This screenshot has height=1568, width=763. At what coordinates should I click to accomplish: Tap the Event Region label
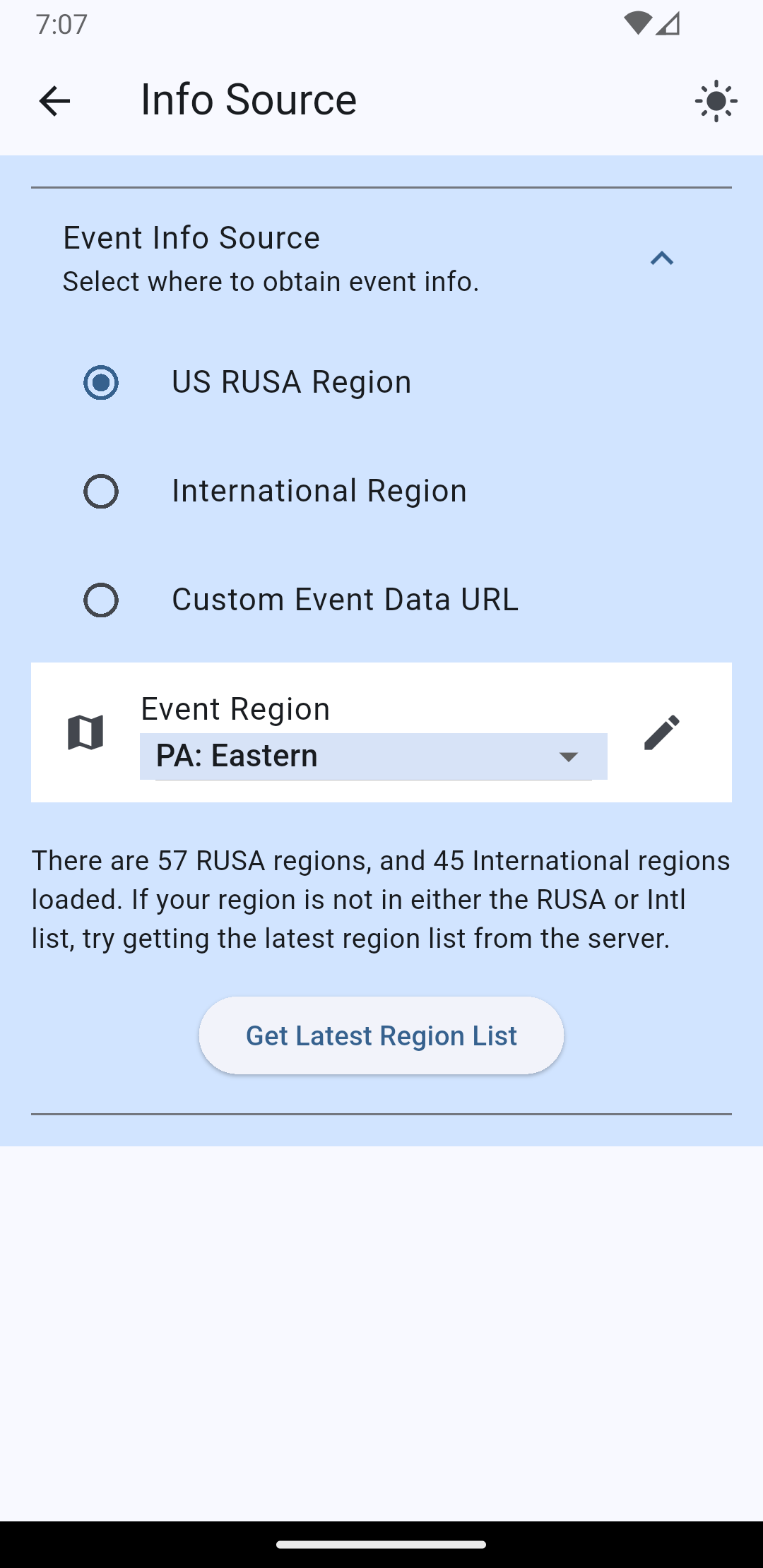coord(235,709)
